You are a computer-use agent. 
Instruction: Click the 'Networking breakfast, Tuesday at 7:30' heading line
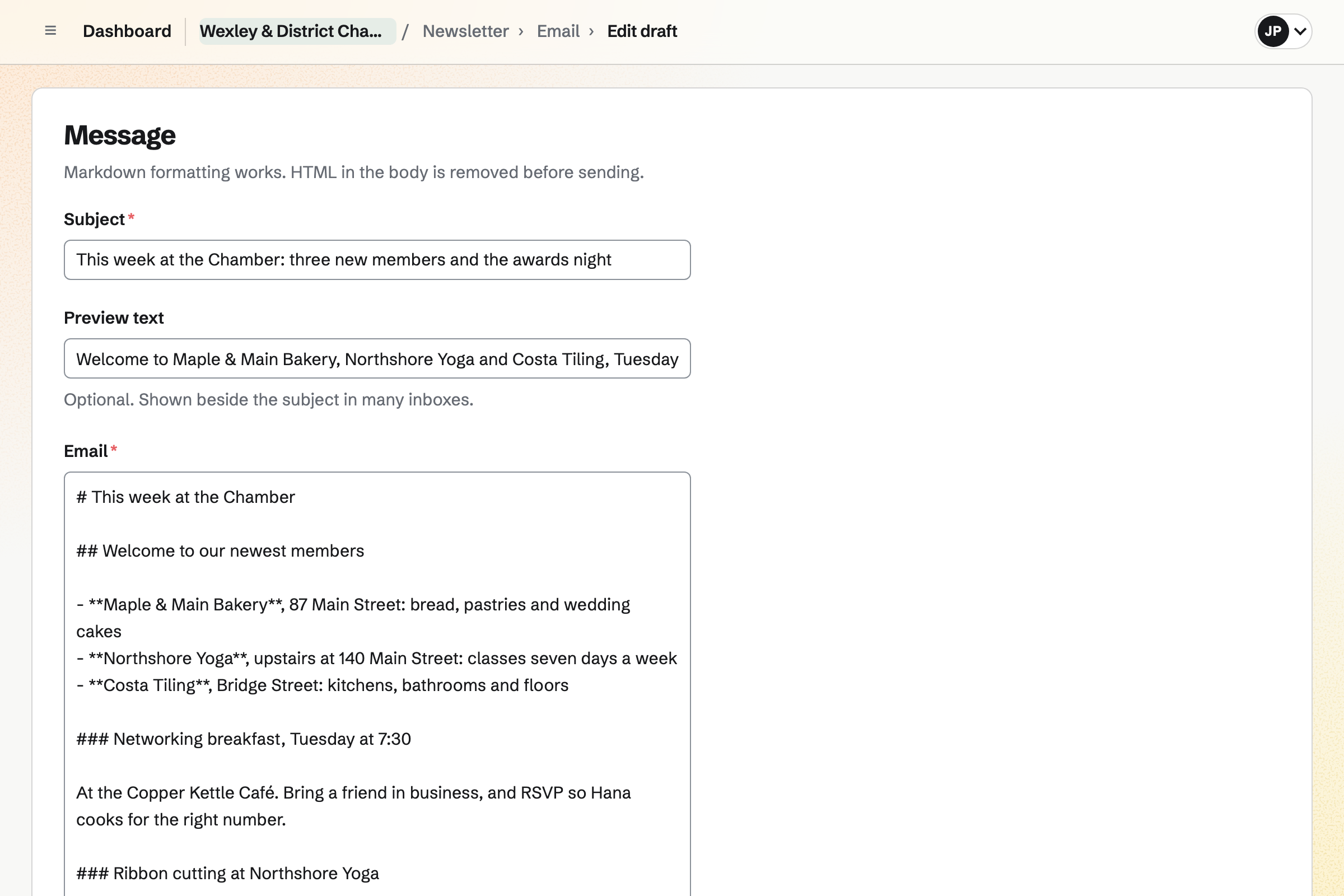coord(244,738)
